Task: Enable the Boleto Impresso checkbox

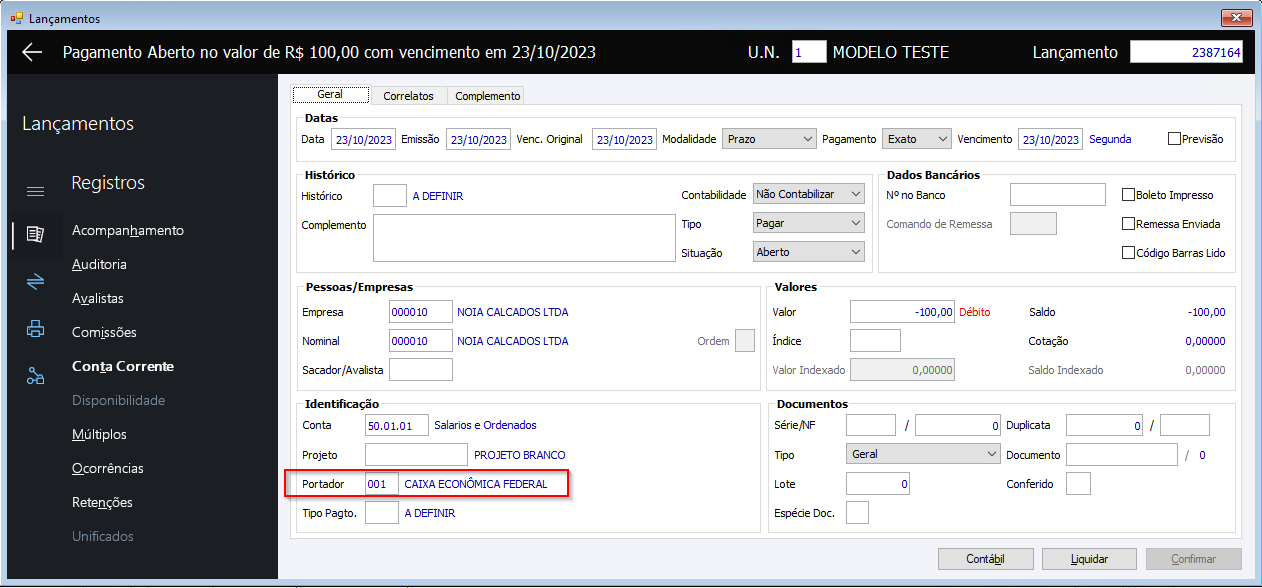Action: (x=1128, y=195)
